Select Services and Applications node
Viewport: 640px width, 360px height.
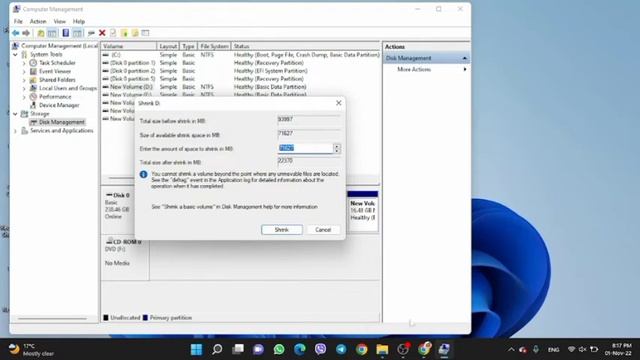click(x=61, y=131)
